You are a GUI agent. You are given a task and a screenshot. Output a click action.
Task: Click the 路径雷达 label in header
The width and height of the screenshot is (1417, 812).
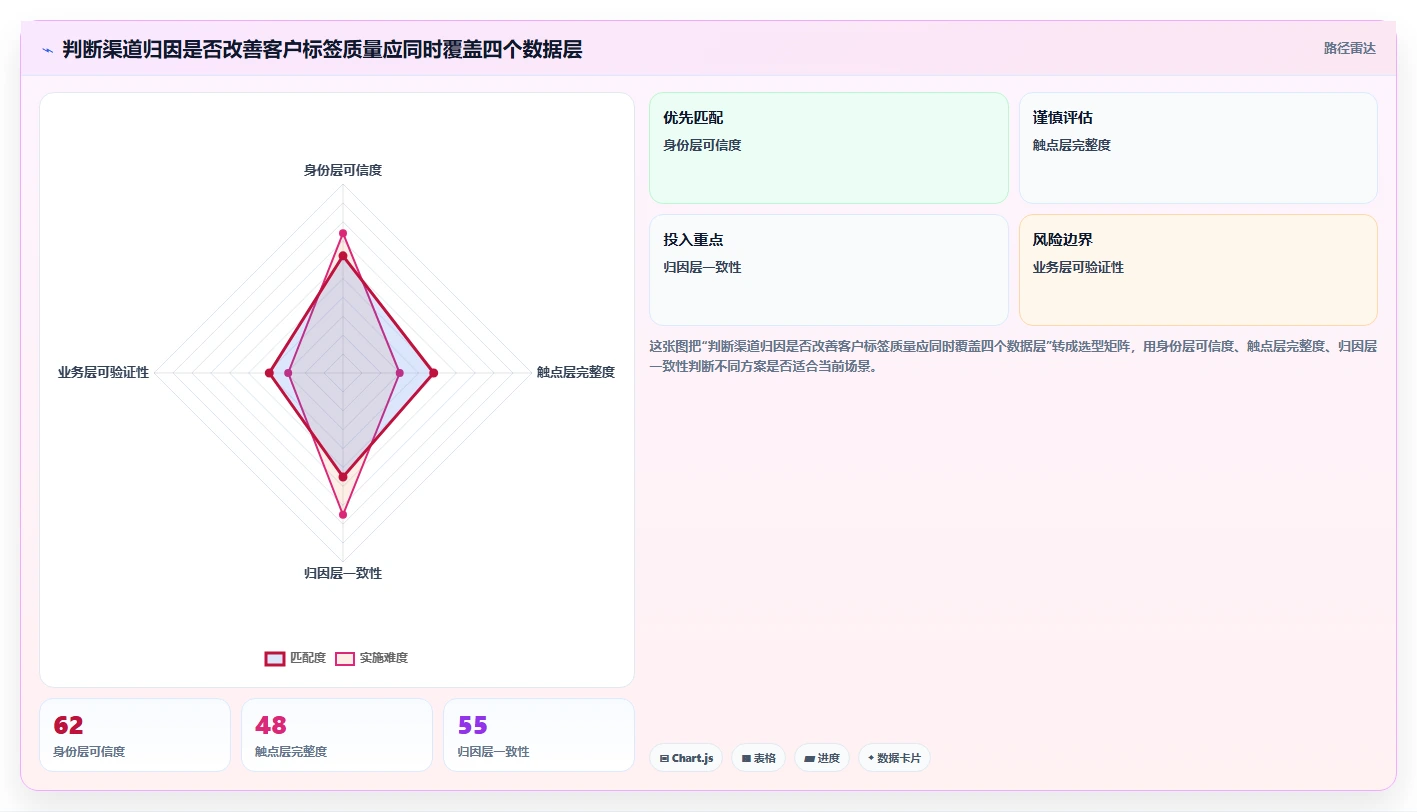(1349, 48)
